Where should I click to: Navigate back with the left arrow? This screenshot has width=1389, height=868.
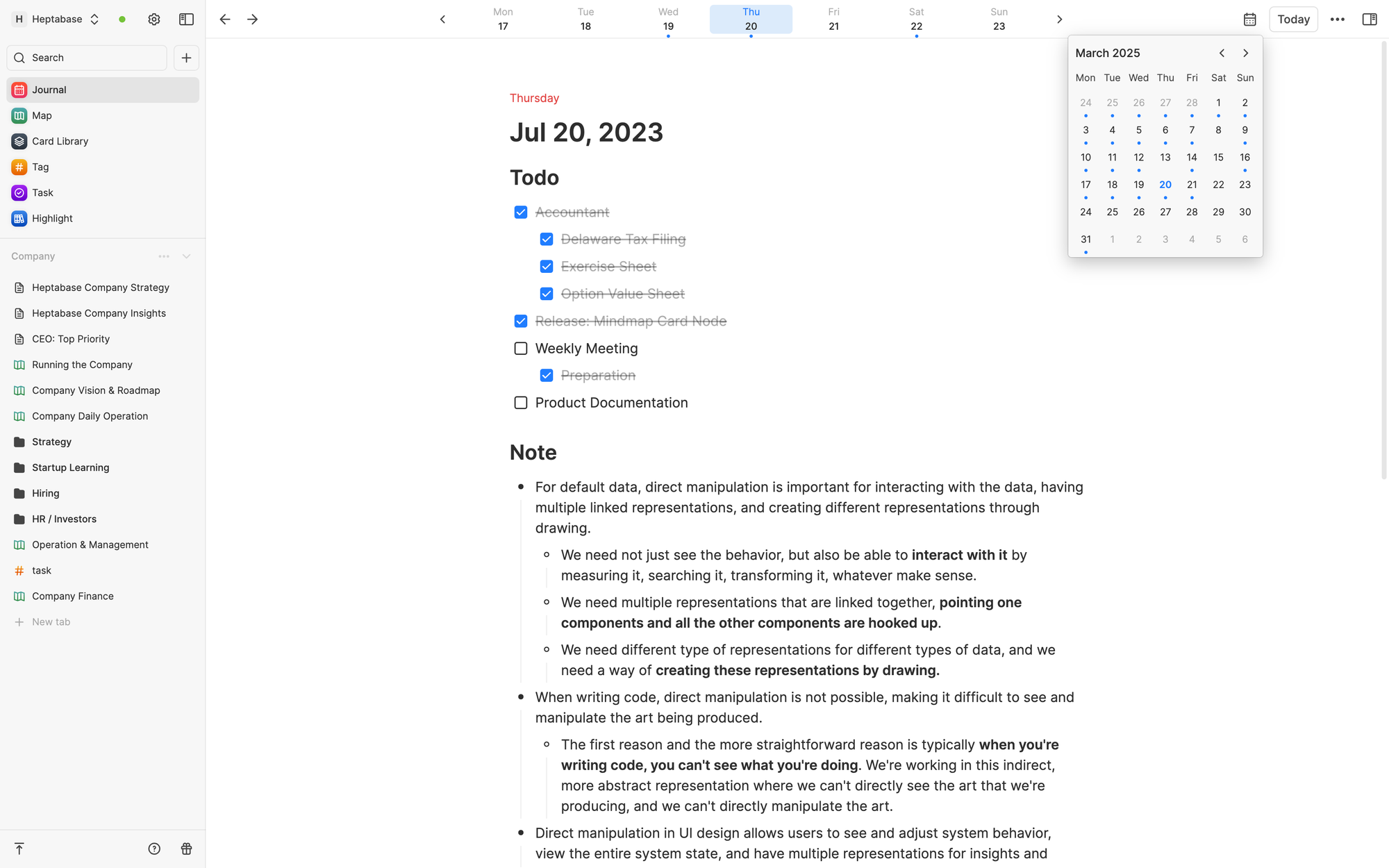[225, 19]
